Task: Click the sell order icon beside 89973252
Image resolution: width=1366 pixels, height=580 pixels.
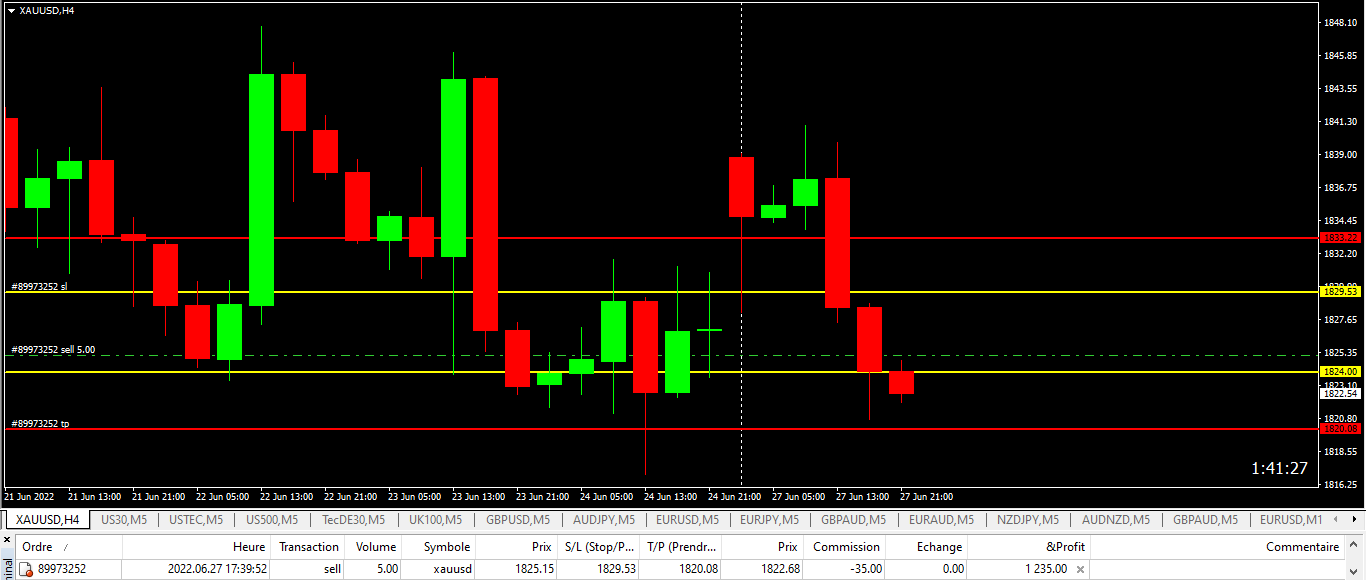Action: (27, 569)
